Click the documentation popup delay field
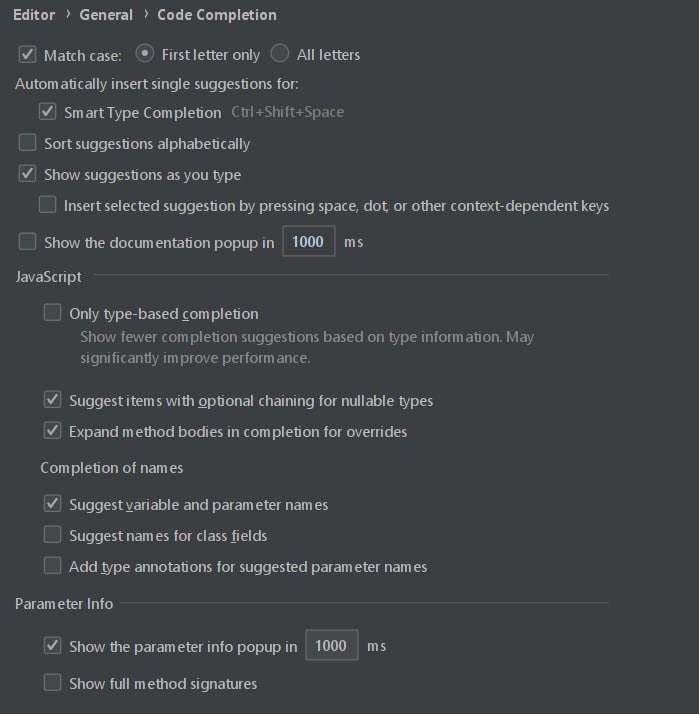 309,241
